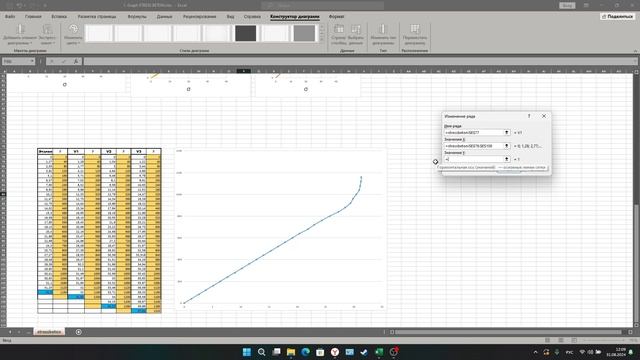Image resolution: width=640 pixels, height=360 pixels.
Task: Select the sheet tab at bottom
Action: tap(49, 332)
